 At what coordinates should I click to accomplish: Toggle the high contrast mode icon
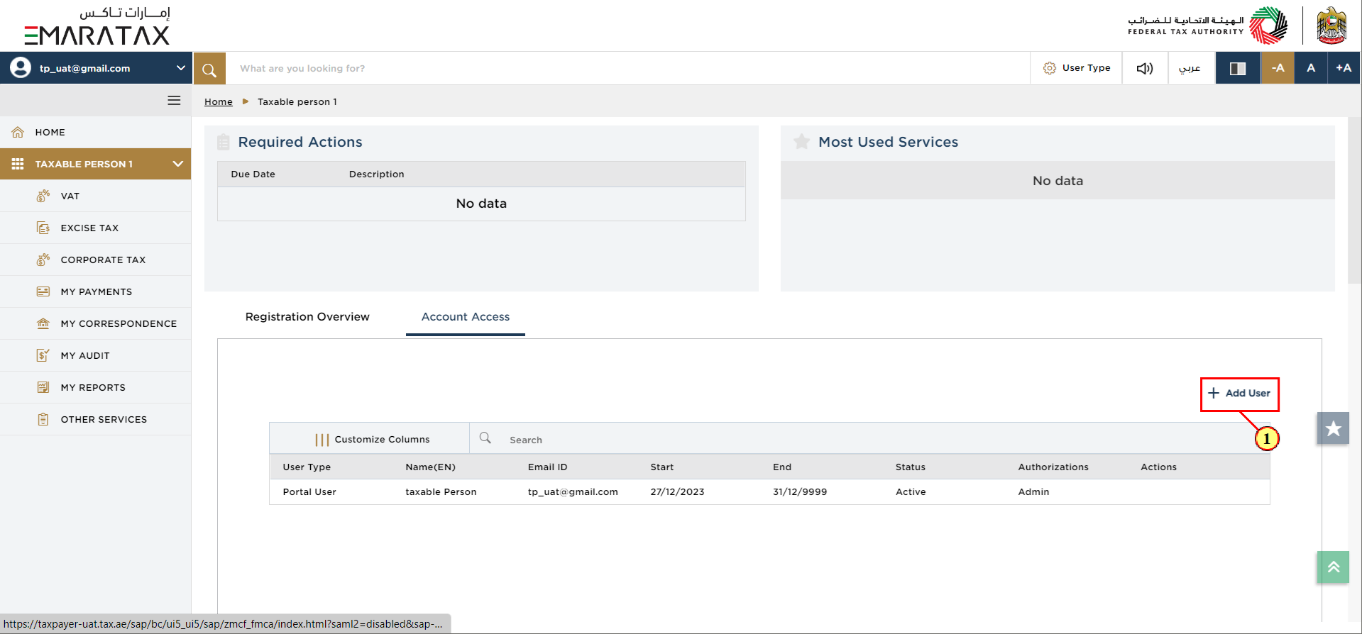1238,68
